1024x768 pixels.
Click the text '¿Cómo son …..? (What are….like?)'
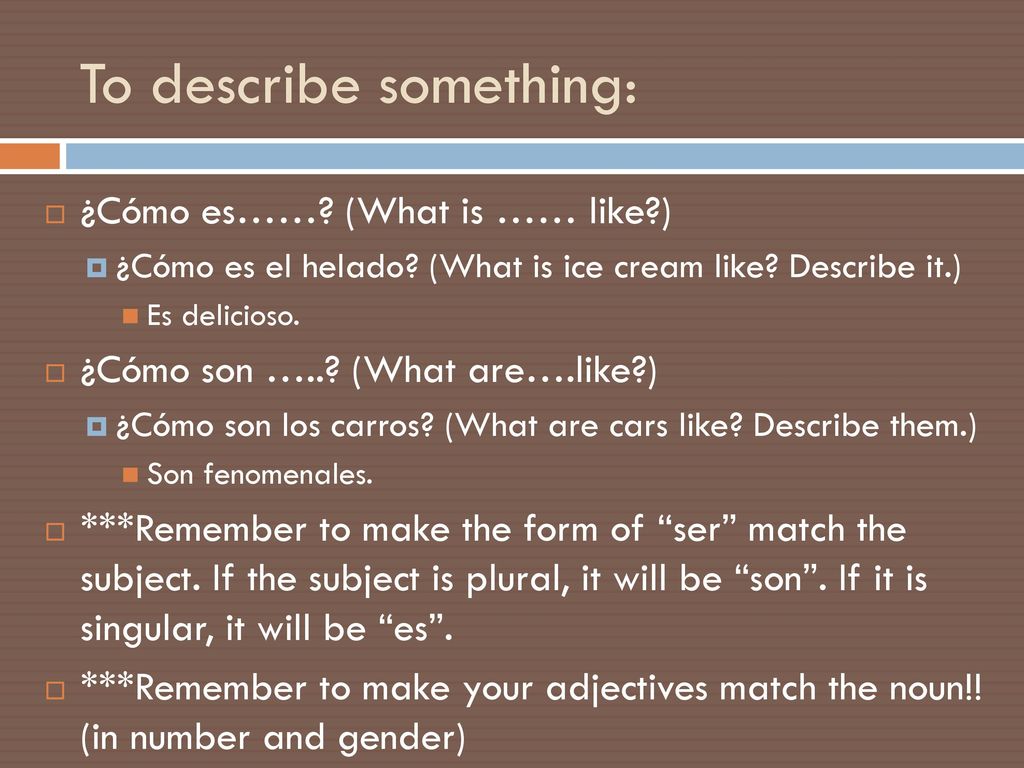(368, 371)
